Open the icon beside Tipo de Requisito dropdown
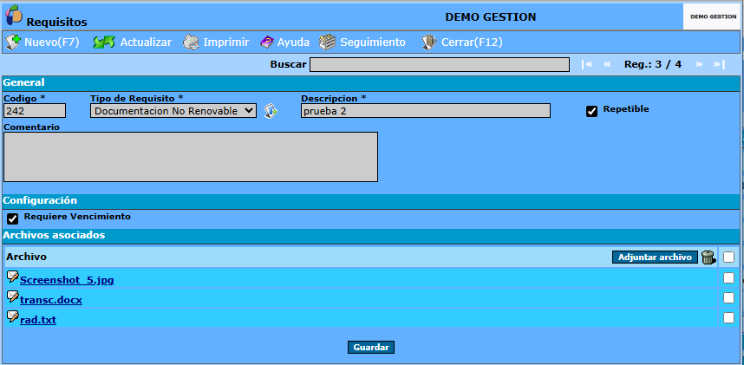744x365 pixels. pos(270,111)
